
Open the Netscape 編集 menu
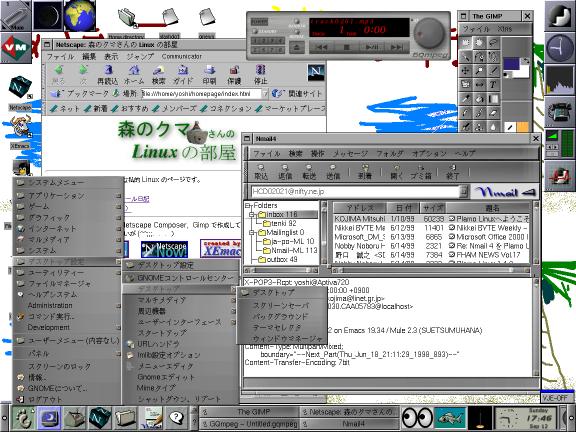(89, 57)
